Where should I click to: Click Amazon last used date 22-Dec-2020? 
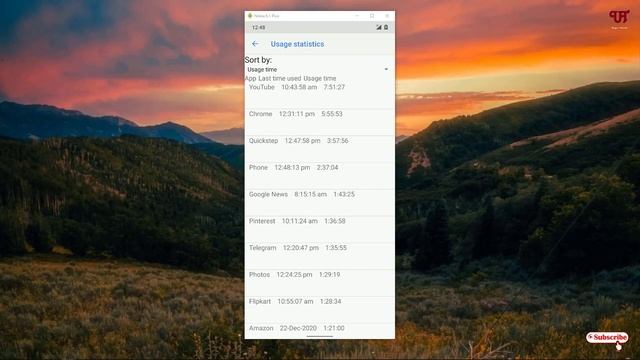pyautogui.click(x=298, y=328)
